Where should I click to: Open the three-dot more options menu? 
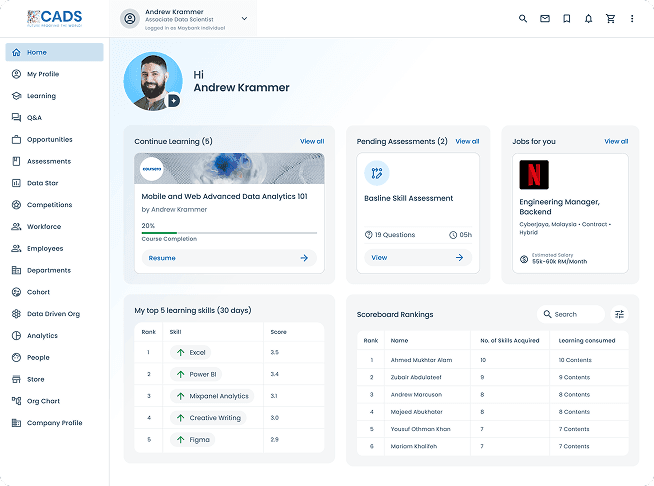point(632,19)
